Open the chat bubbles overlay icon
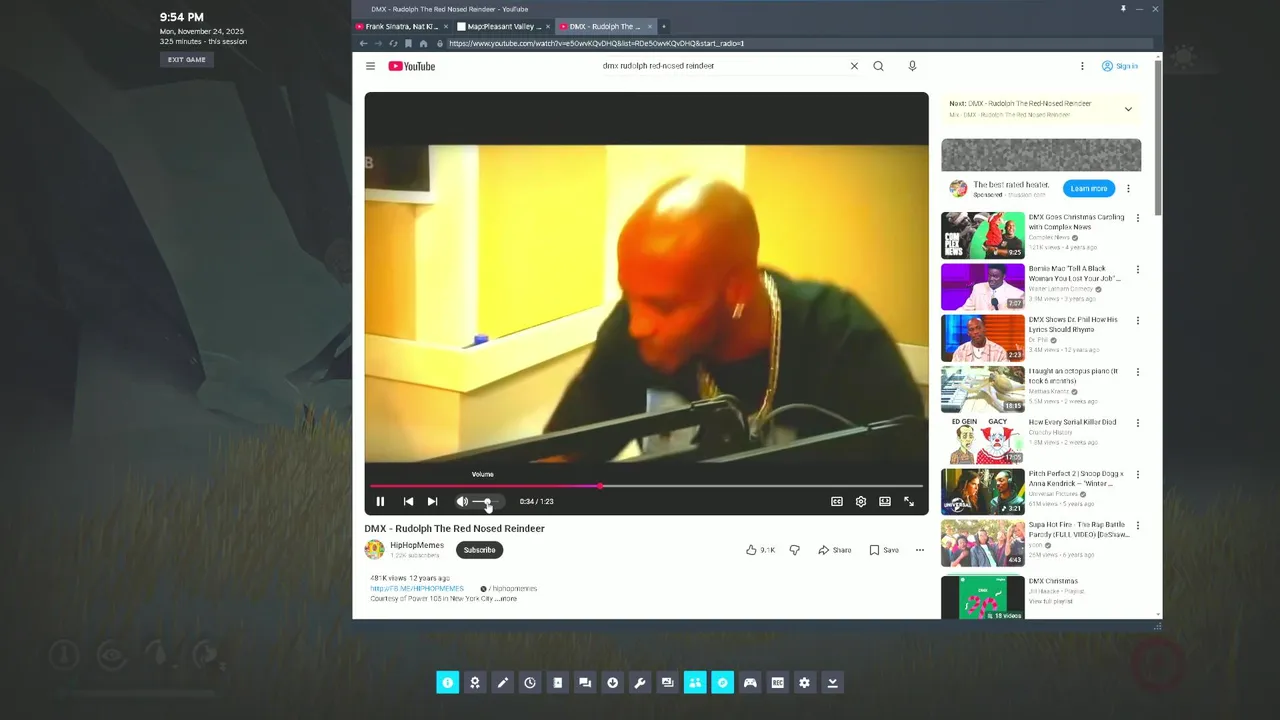 585,683
